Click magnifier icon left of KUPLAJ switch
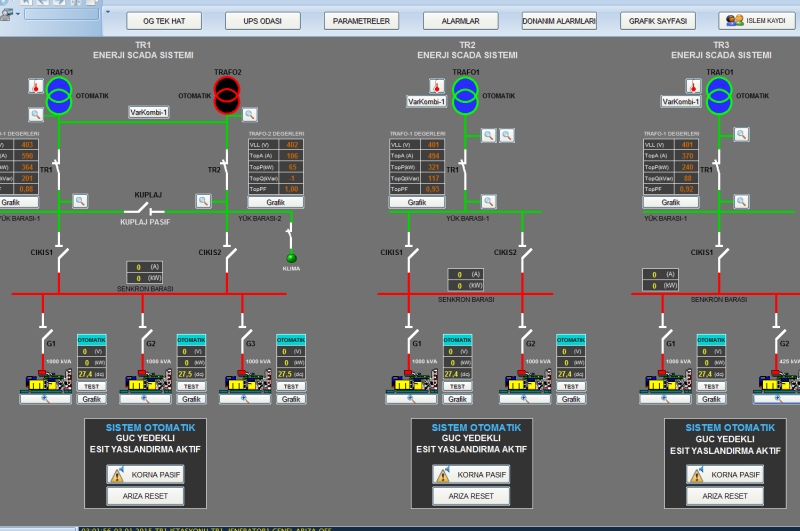 [x=80, y=201]
